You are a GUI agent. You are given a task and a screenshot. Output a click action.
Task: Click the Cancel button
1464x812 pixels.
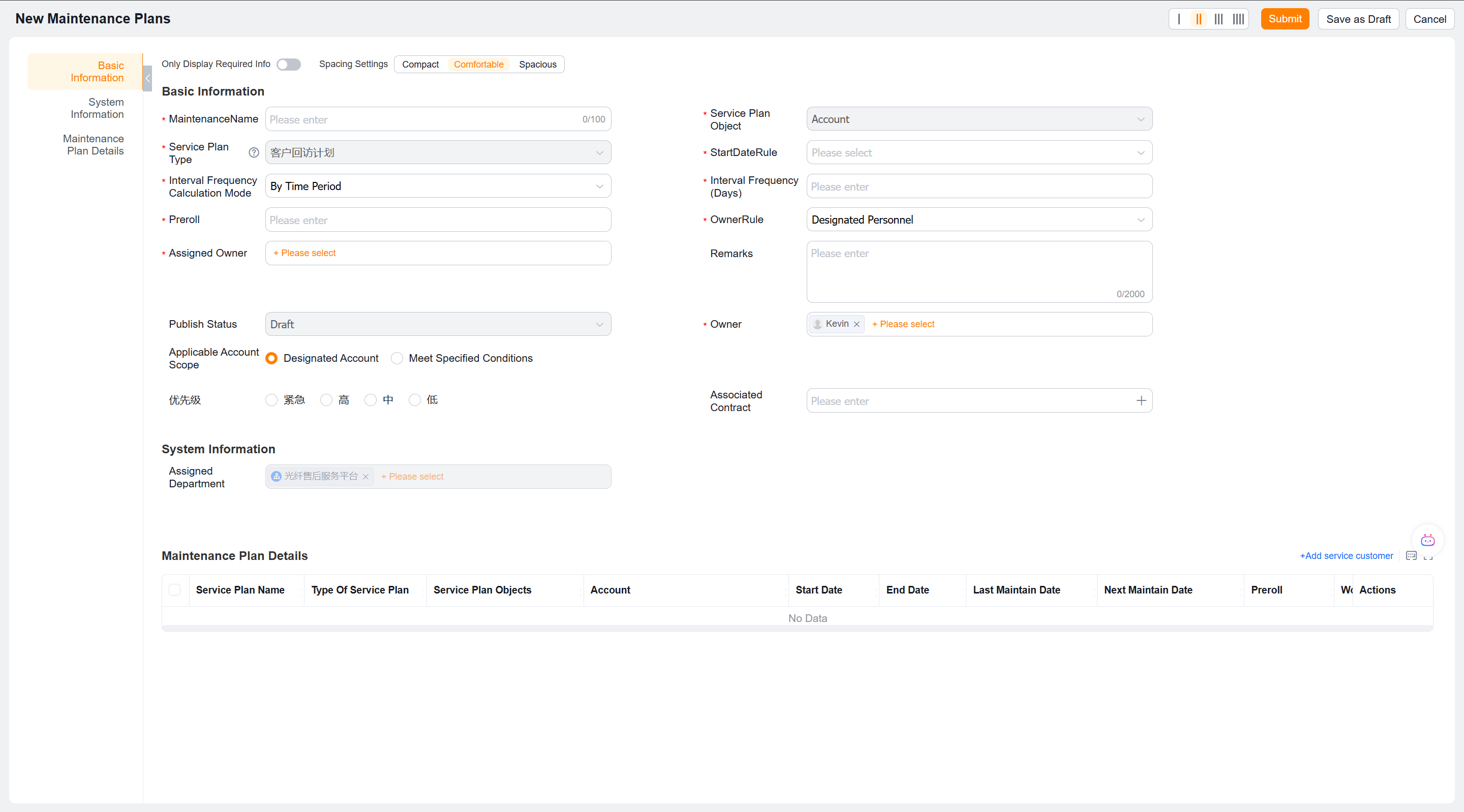coord(1429,19)
